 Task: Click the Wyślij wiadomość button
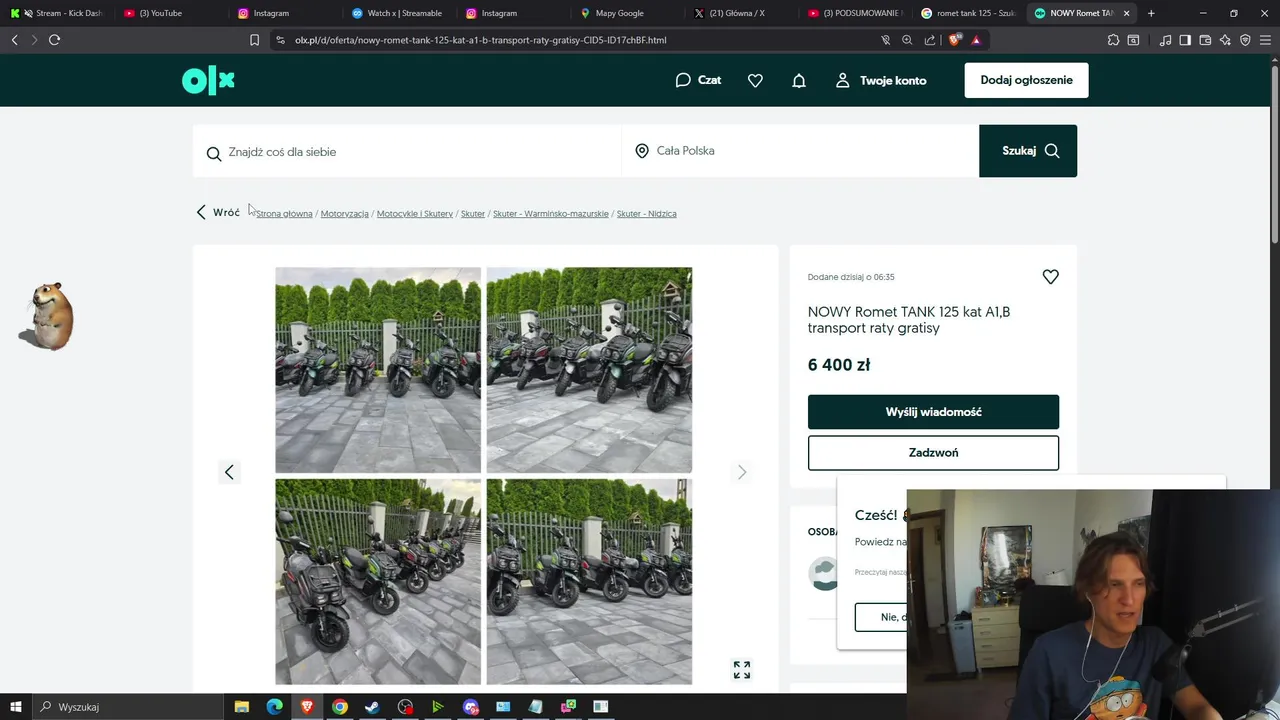(x=933, y=412)
